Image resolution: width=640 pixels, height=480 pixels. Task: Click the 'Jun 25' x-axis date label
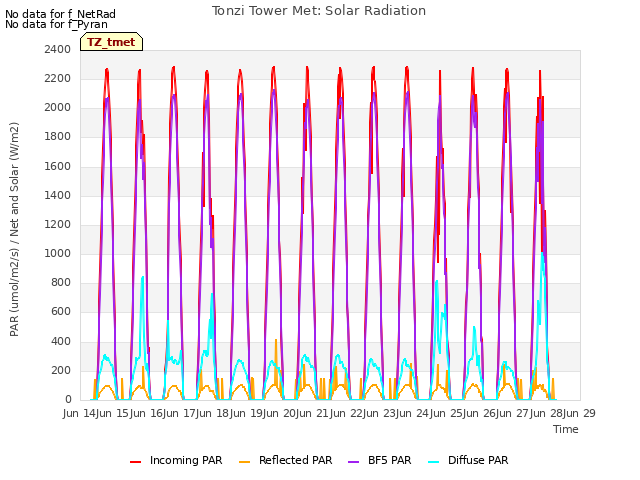(x=445, y=413)
